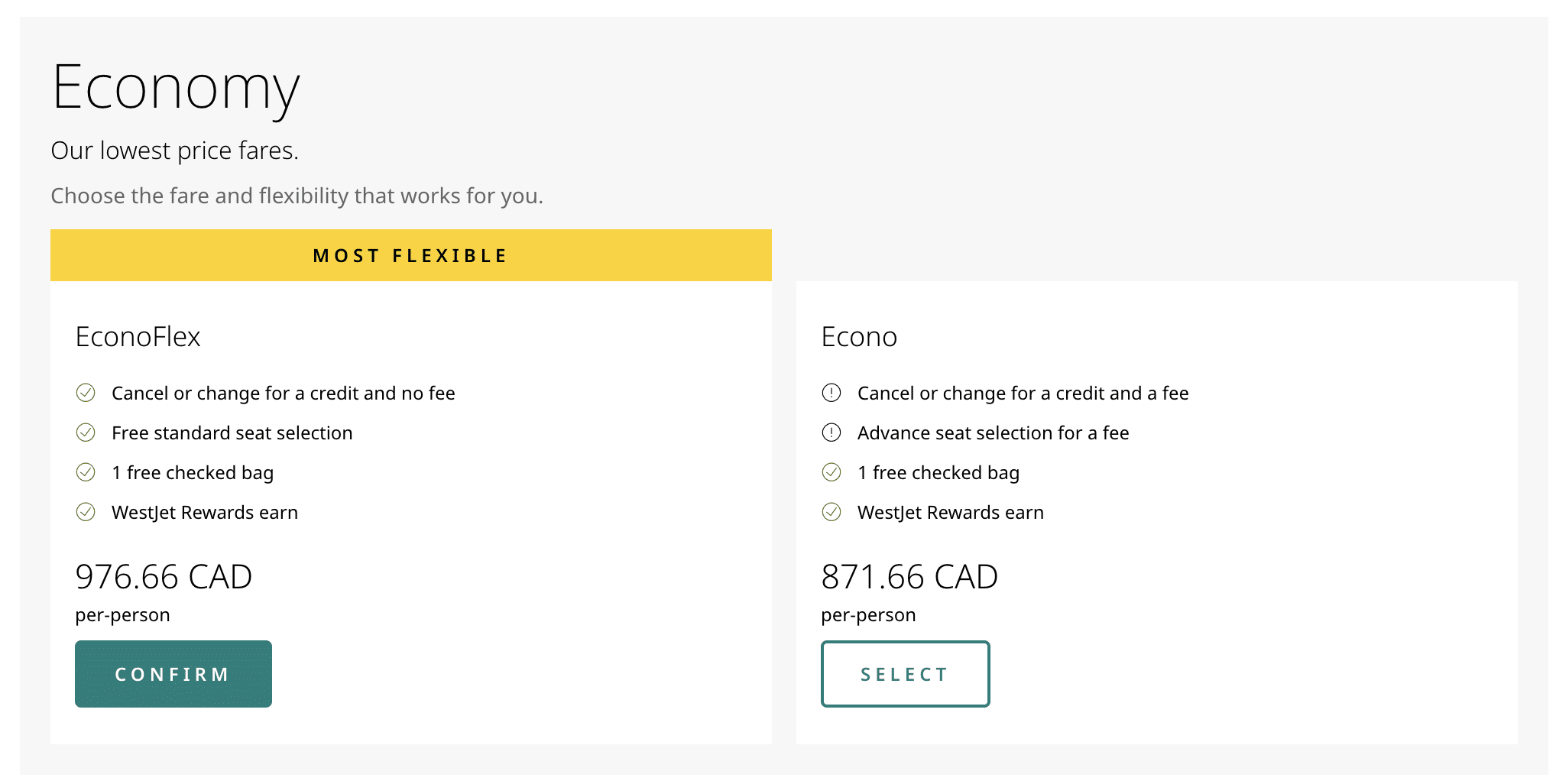Click the checkmark next to Econo WestJet Rewards earn
Image resolution: width=1556 pixels, height=784 pixels.
pos(832,512)
